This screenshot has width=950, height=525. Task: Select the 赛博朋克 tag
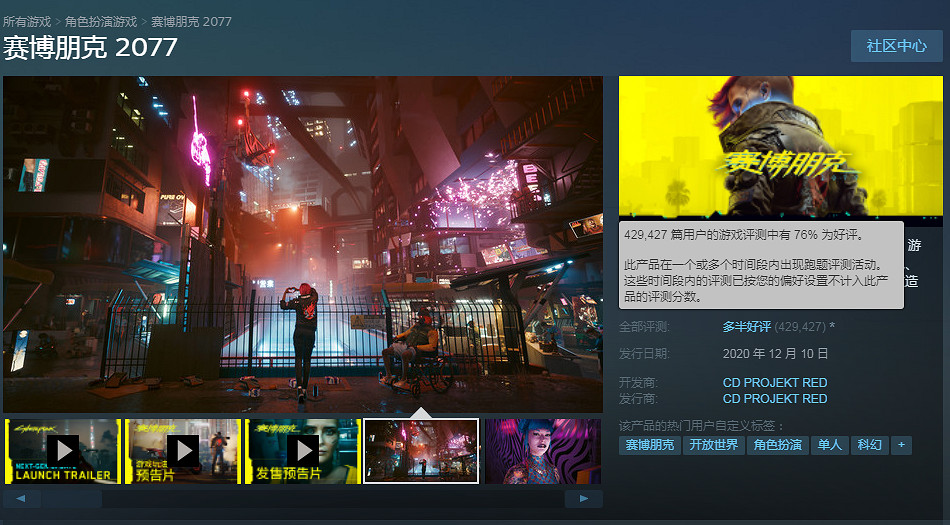[x=649, y=445]
